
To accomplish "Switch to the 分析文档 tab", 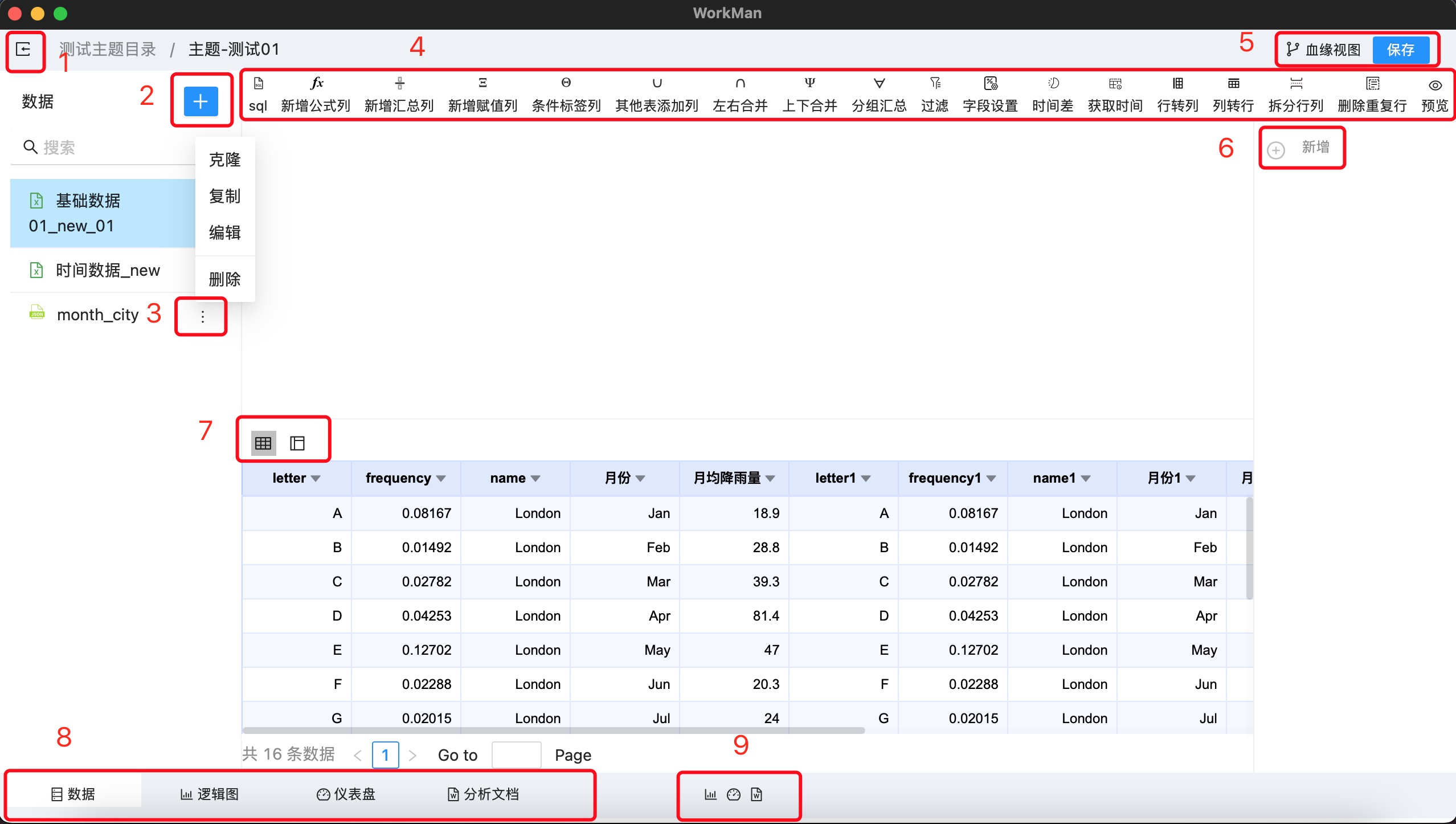I will pyautogui.click(x=483, y=794).
